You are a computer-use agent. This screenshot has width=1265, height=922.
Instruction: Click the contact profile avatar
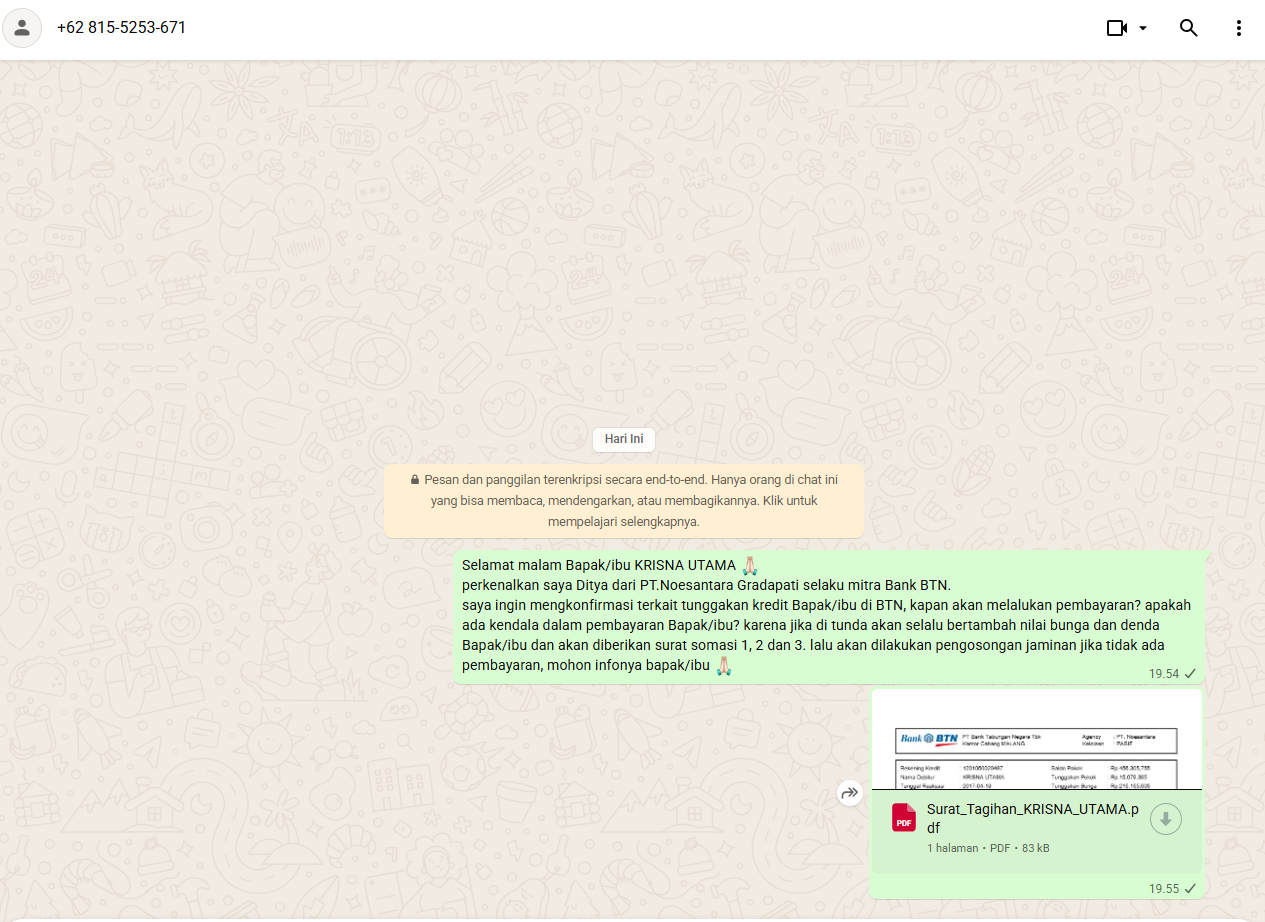[22, 28]
